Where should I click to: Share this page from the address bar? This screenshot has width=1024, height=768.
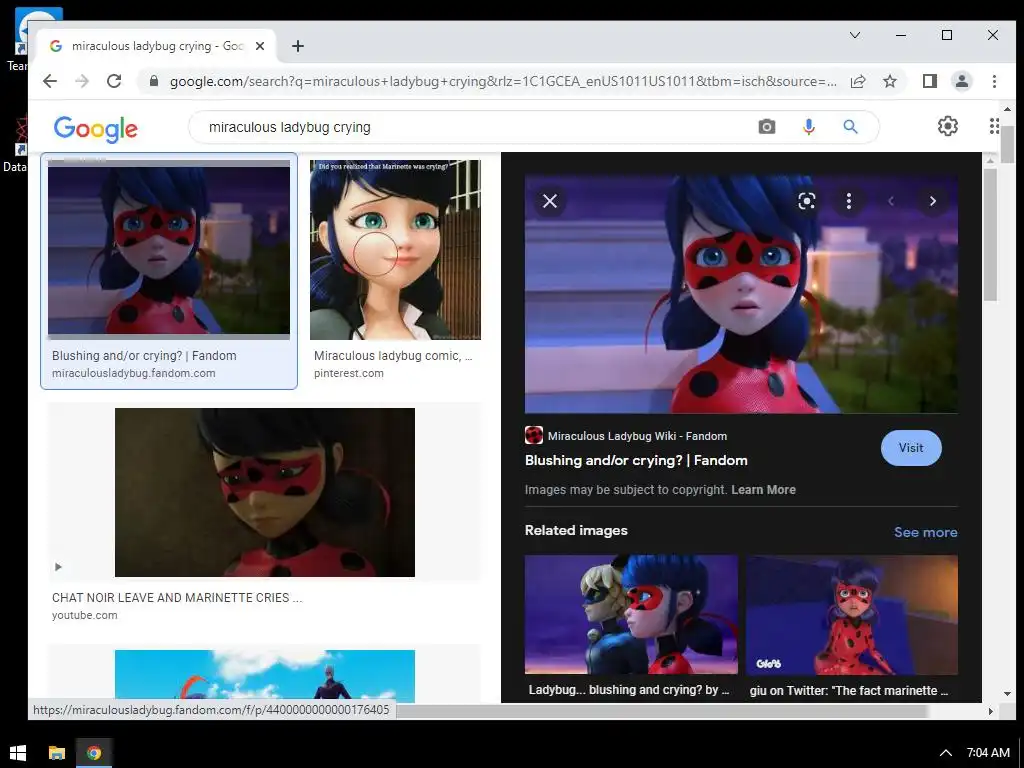tap(857, 81)
